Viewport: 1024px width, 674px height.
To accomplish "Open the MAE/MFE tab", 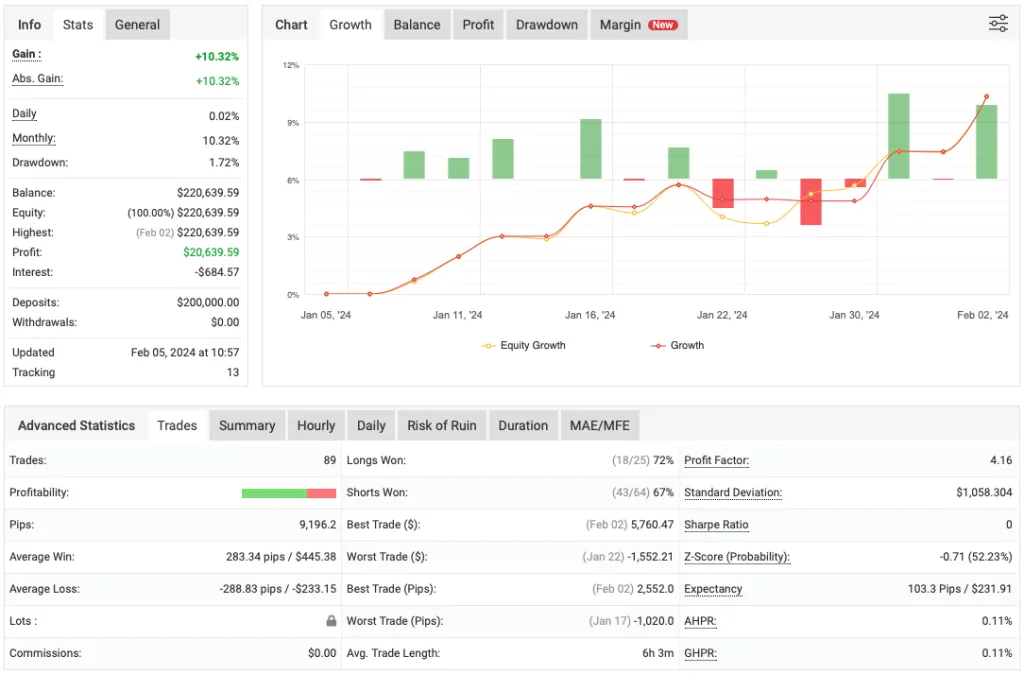I will (x=599, y=425).
